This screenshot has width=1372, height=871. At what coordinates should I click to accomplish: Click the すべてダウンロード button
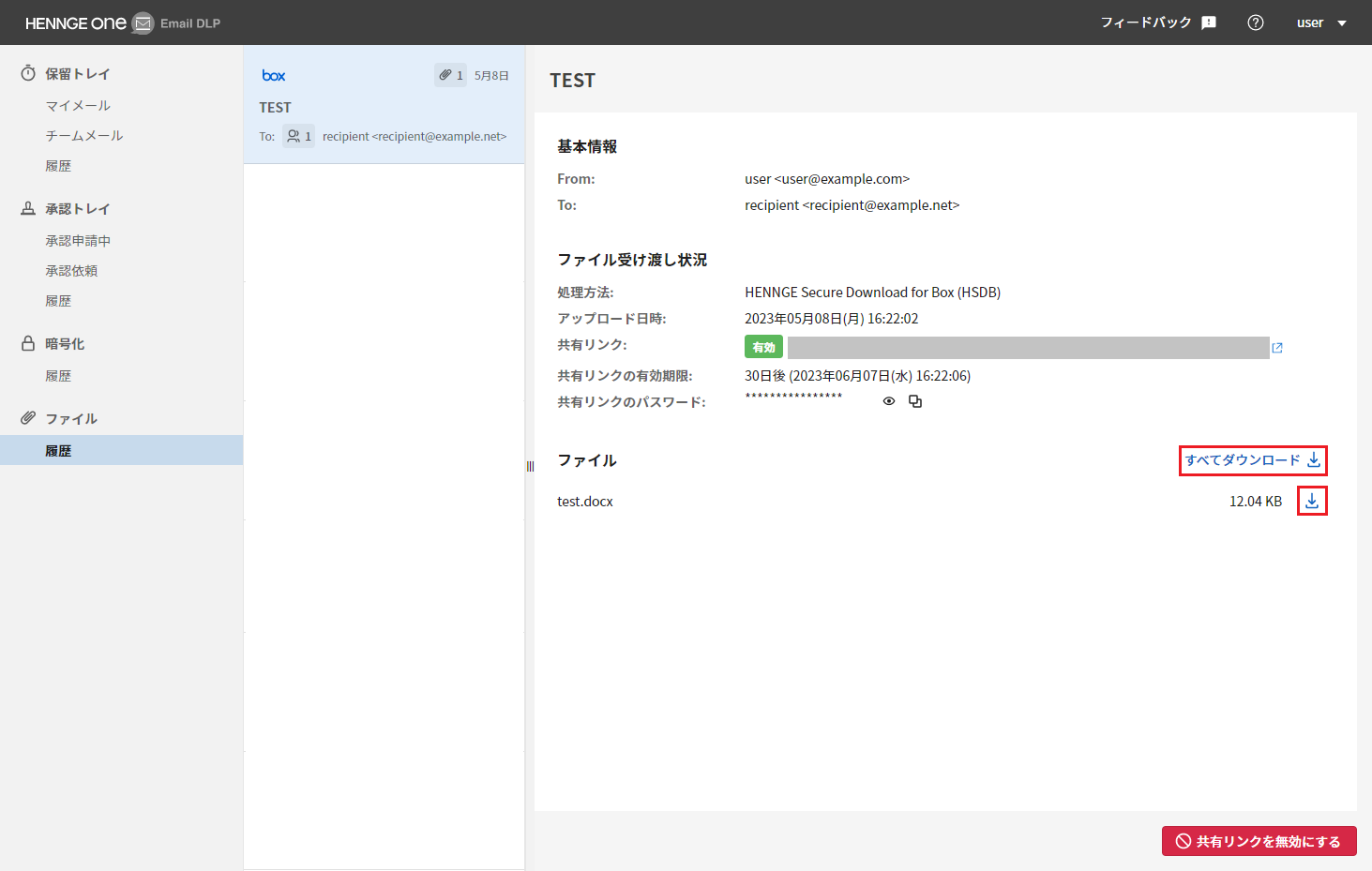1253,460
